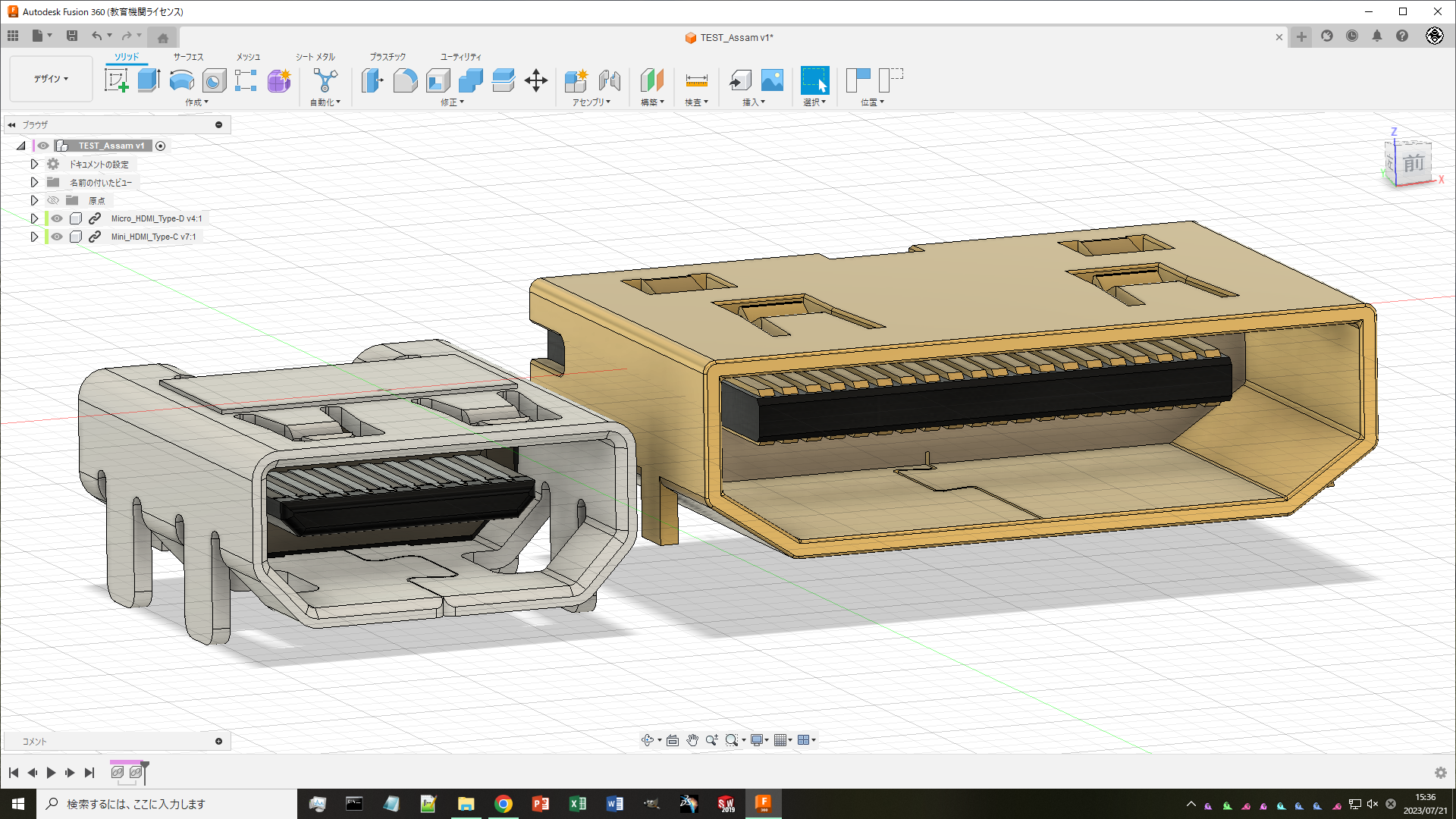Open the job status clock icon
This screenshot has height=819, width=1456.
(x=1352, y=36)
